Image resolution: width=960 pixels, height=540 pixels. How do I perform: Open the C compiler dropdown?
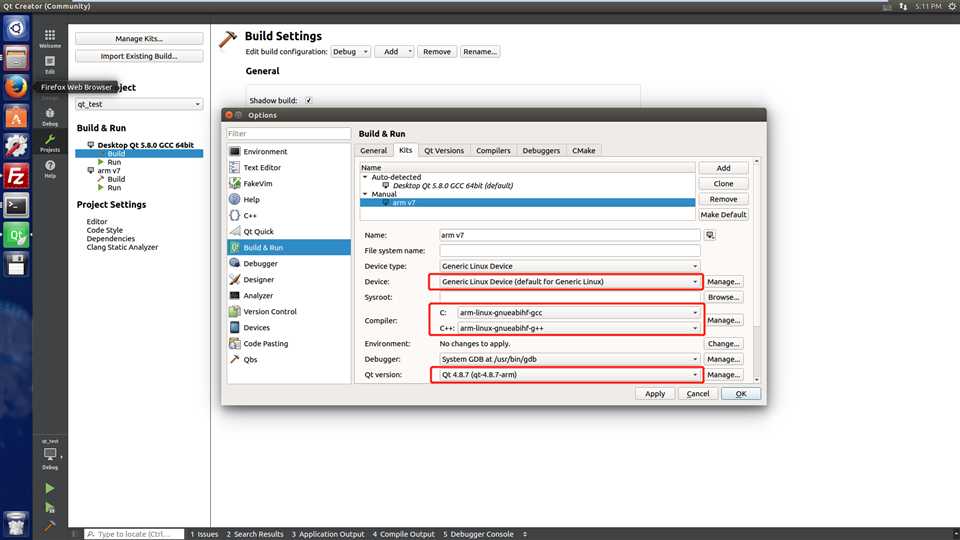pos(579,312)
